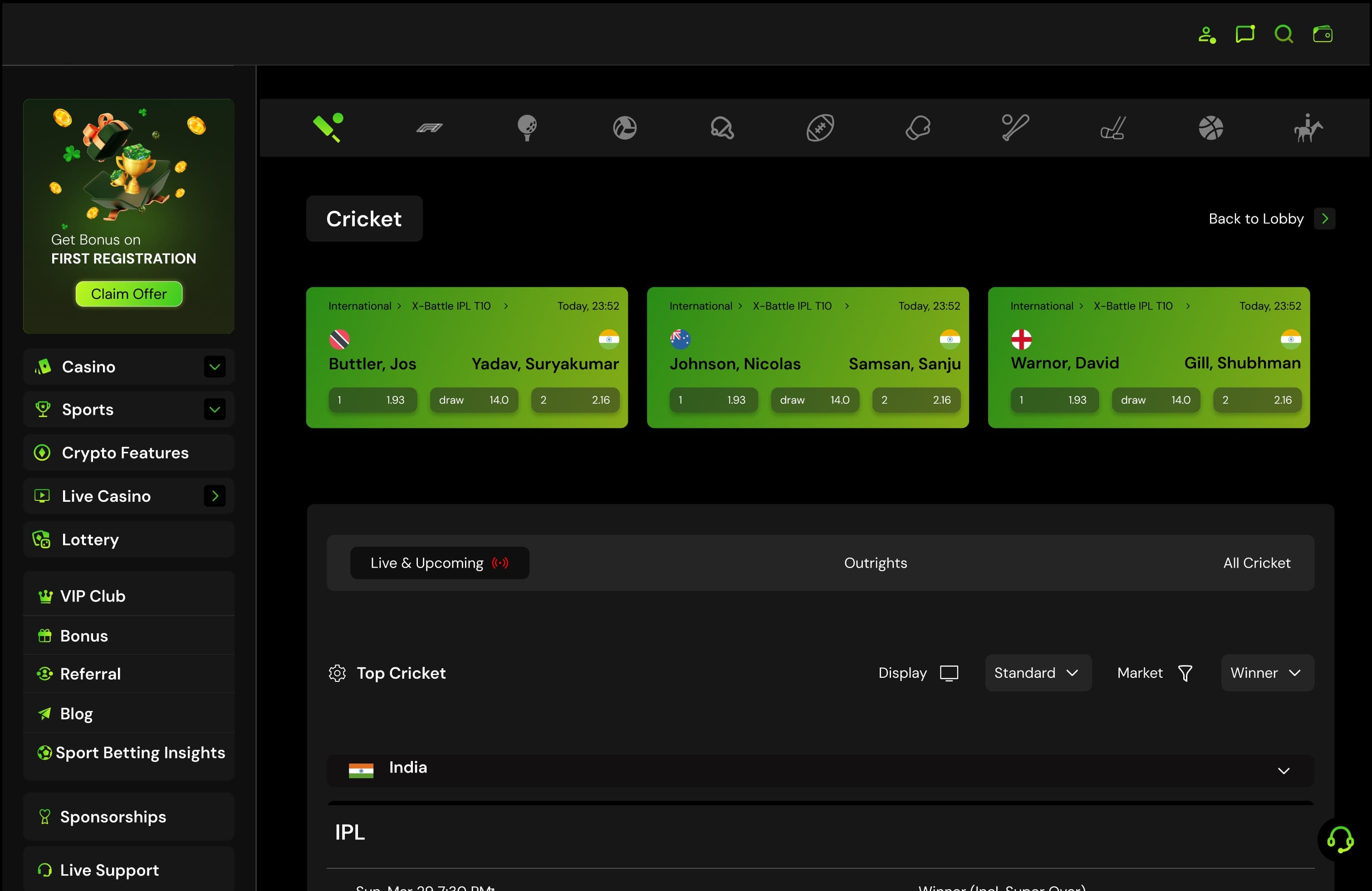Open the Standard display dropdown
The height and width of the screenshot is (891, 1372).
point(1038,673)
